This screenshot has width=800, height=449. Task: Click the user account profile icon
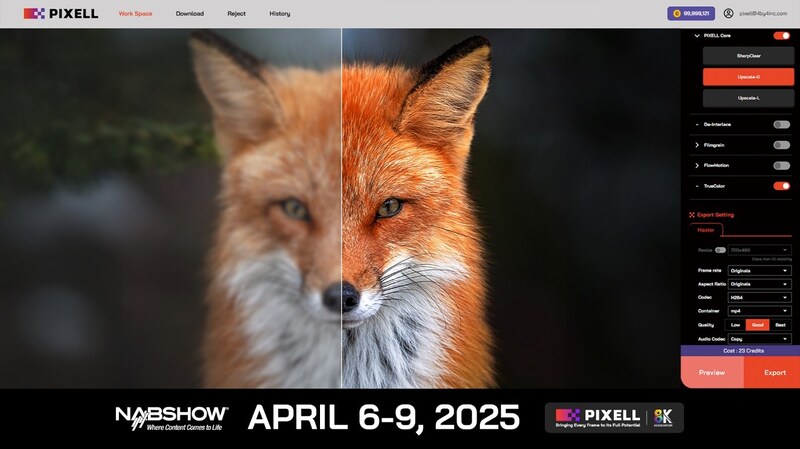(728, 14)
